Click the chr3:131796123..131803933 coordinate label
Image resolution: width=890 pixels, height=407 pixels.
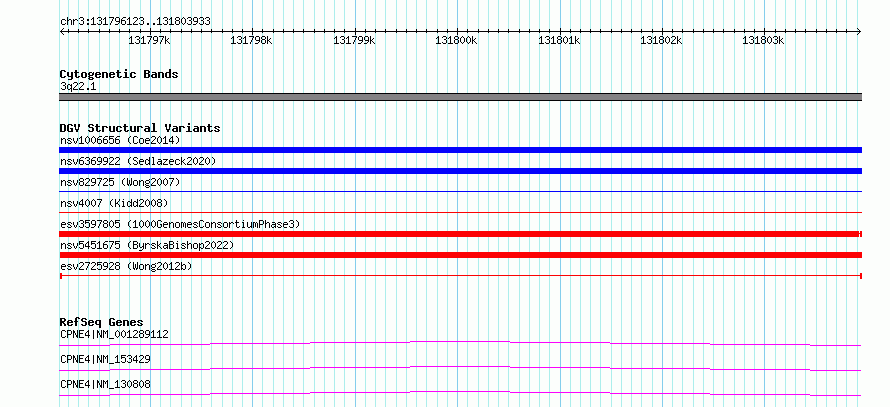(x=135, y=22)
